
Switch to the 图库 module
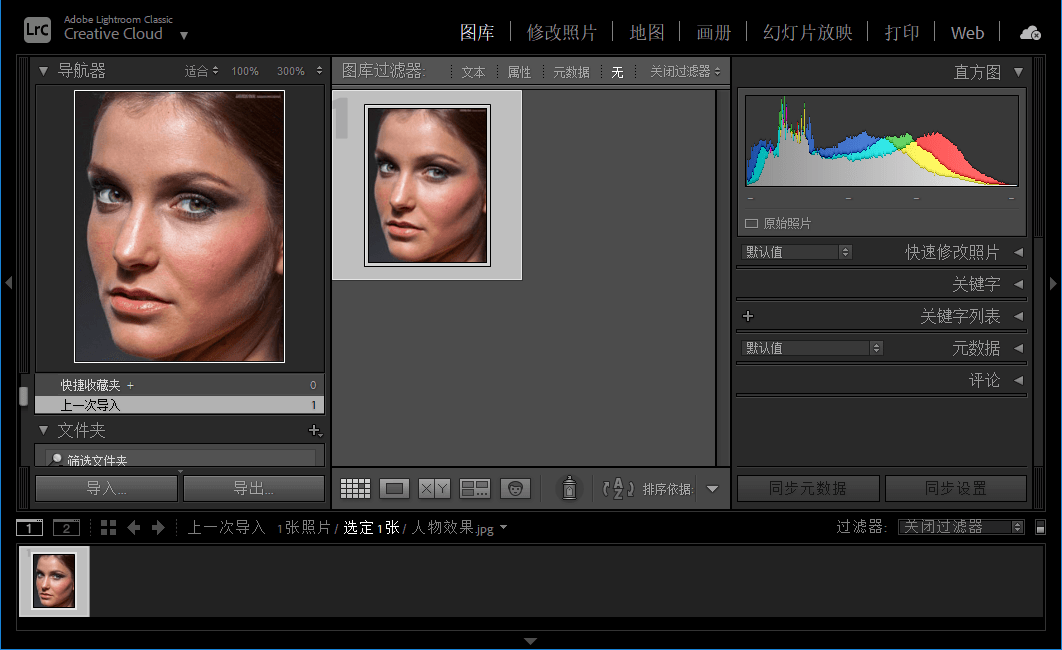pos(477,32)
